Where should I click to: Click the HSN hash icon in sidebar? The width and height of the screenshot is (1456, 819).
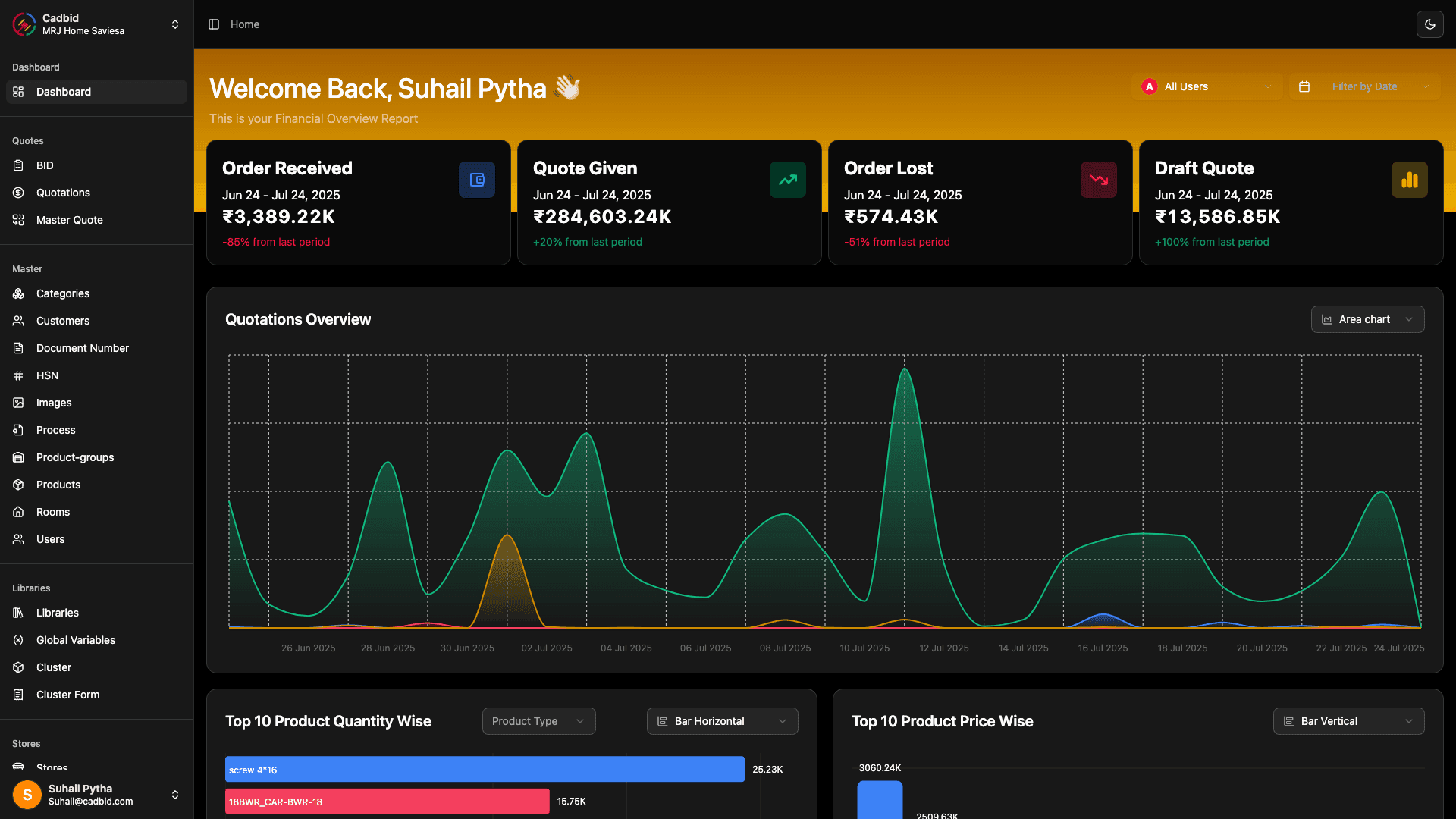(x=18, y=375)
